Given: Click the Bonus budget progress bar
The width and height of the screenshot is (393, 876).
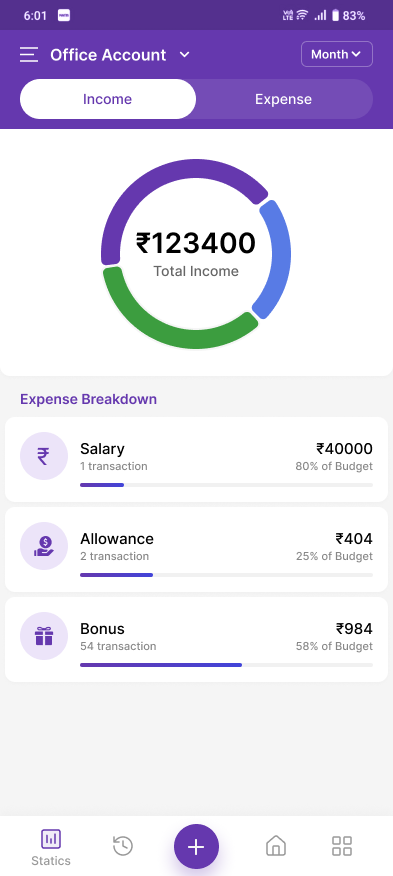Looking at the screenshot, I should (x=226, y=665).
